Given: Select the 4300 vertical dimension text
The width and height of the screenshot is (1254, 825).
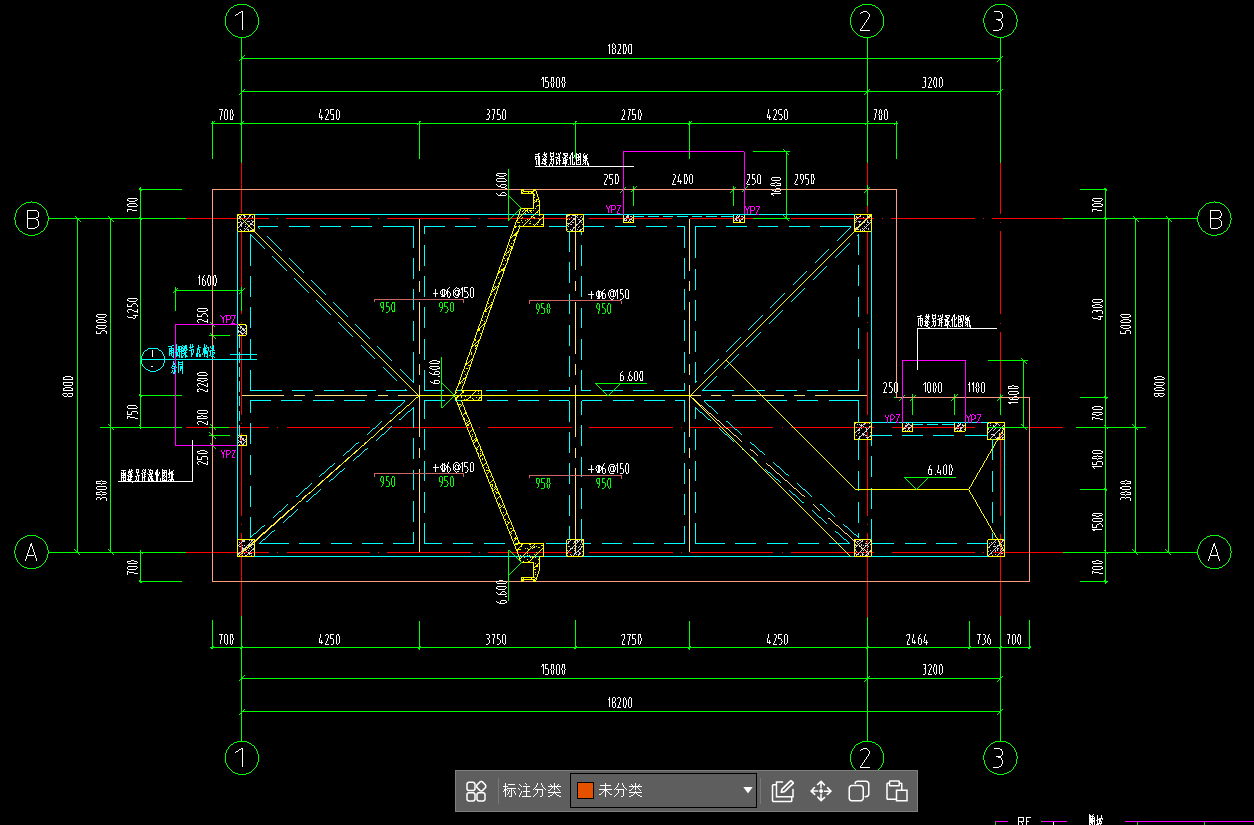Looking at the screenshot, I should (x=1098, y=310).
